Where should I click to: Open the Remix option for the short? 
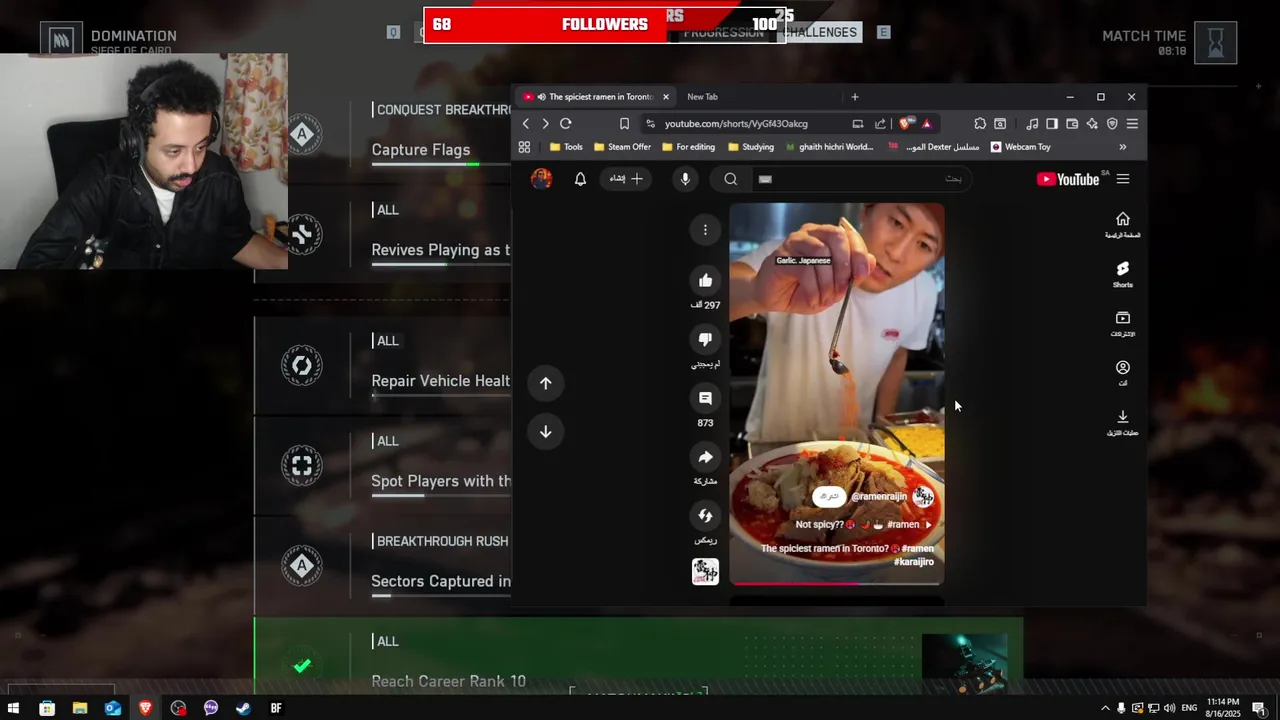click(705, 516)
